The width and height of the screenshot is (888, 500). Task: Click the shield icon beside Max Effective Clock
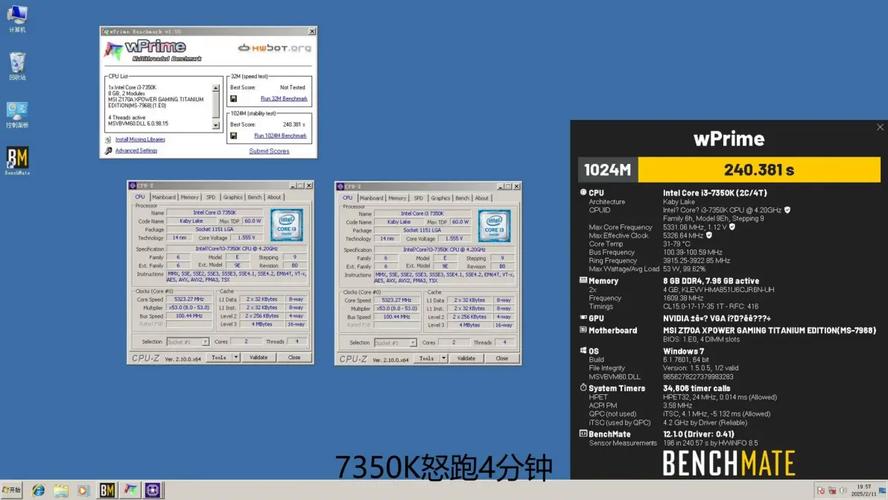(x=708, y=236)
